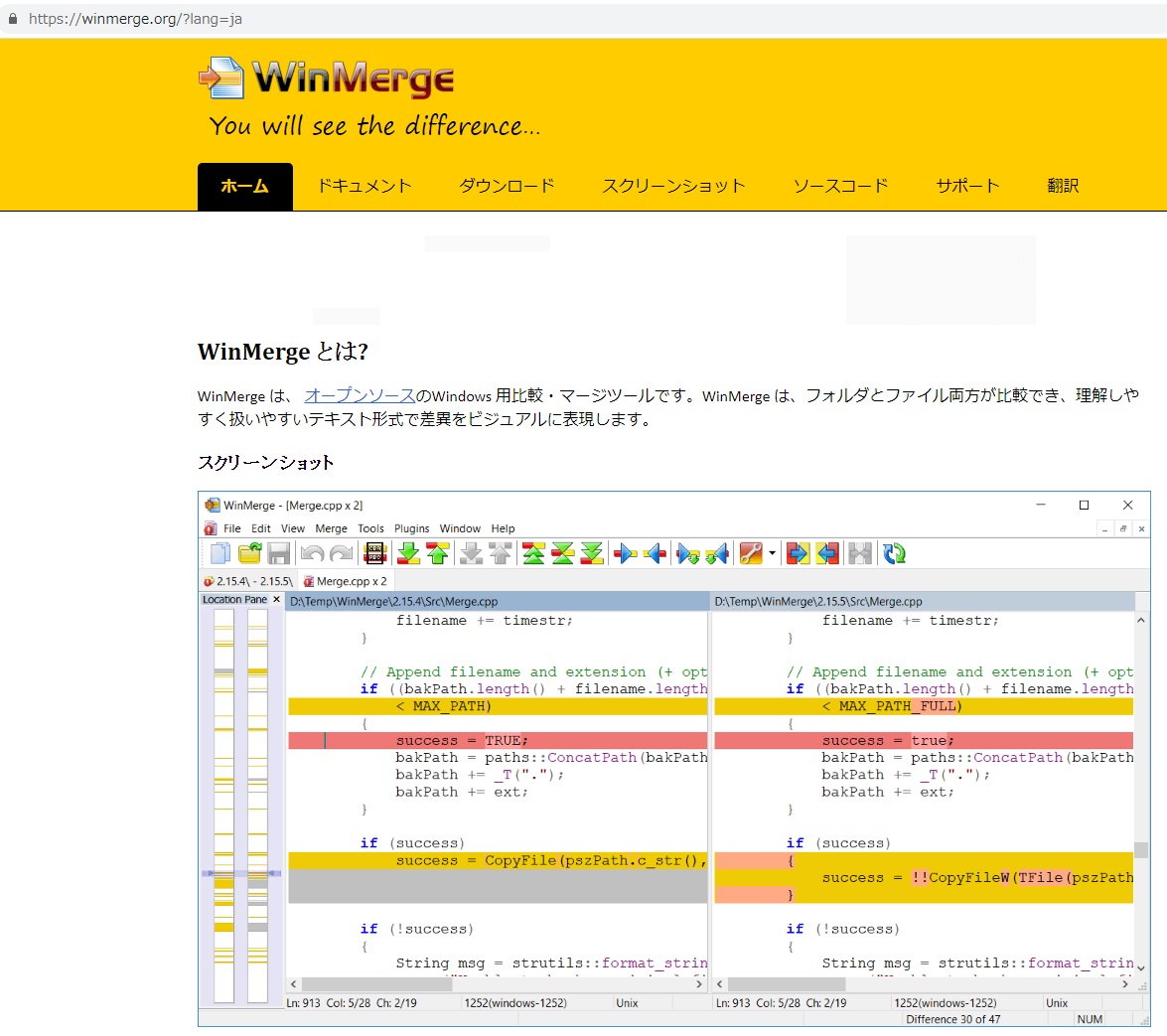This screenshot has width=1167, height=1036.
Task: Open the Tools menu
Action: (370, 528)
